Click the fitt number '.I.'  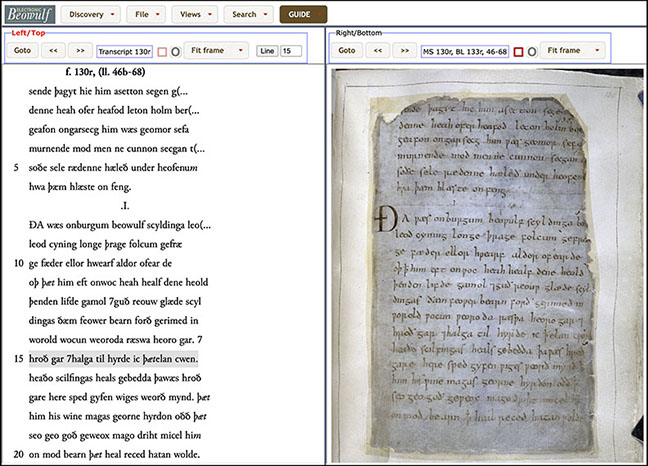coord(125,206)
